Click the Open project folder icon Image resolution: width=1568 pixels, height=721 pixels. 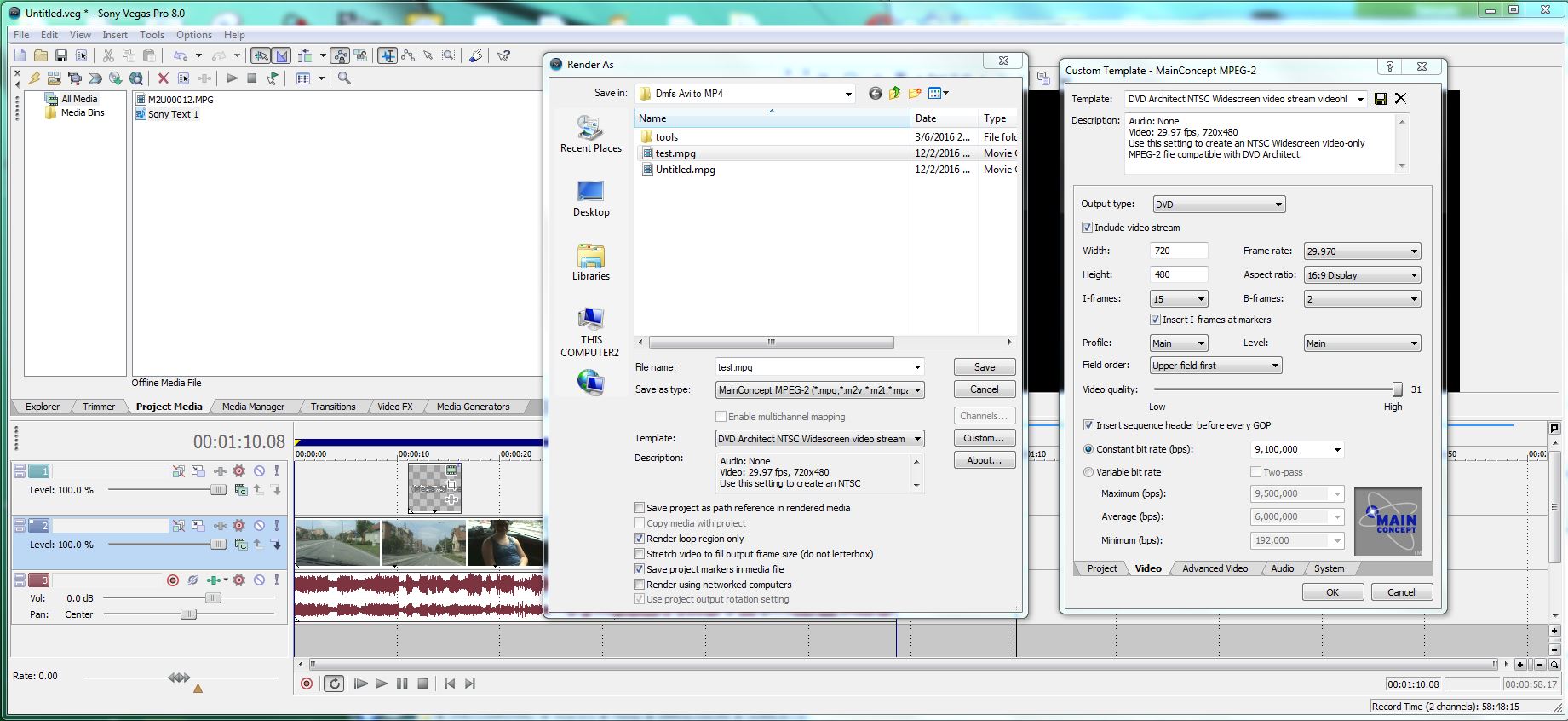(41, 55)
